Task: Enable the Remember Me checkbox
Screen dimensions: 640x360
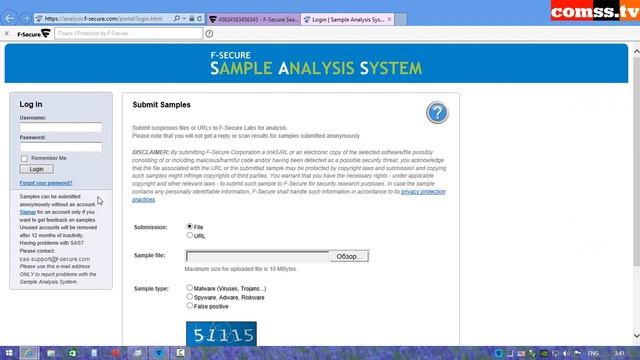Action: 24,158
